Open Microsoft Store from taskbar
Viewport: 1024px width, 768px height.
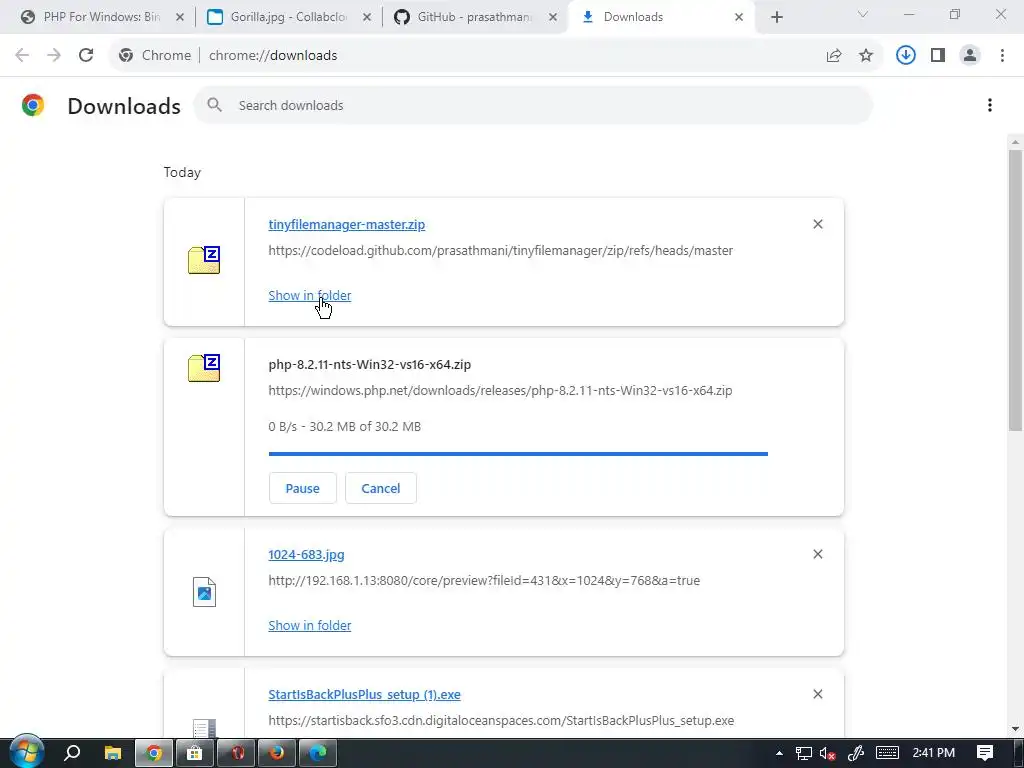click(x=194, y=753)
